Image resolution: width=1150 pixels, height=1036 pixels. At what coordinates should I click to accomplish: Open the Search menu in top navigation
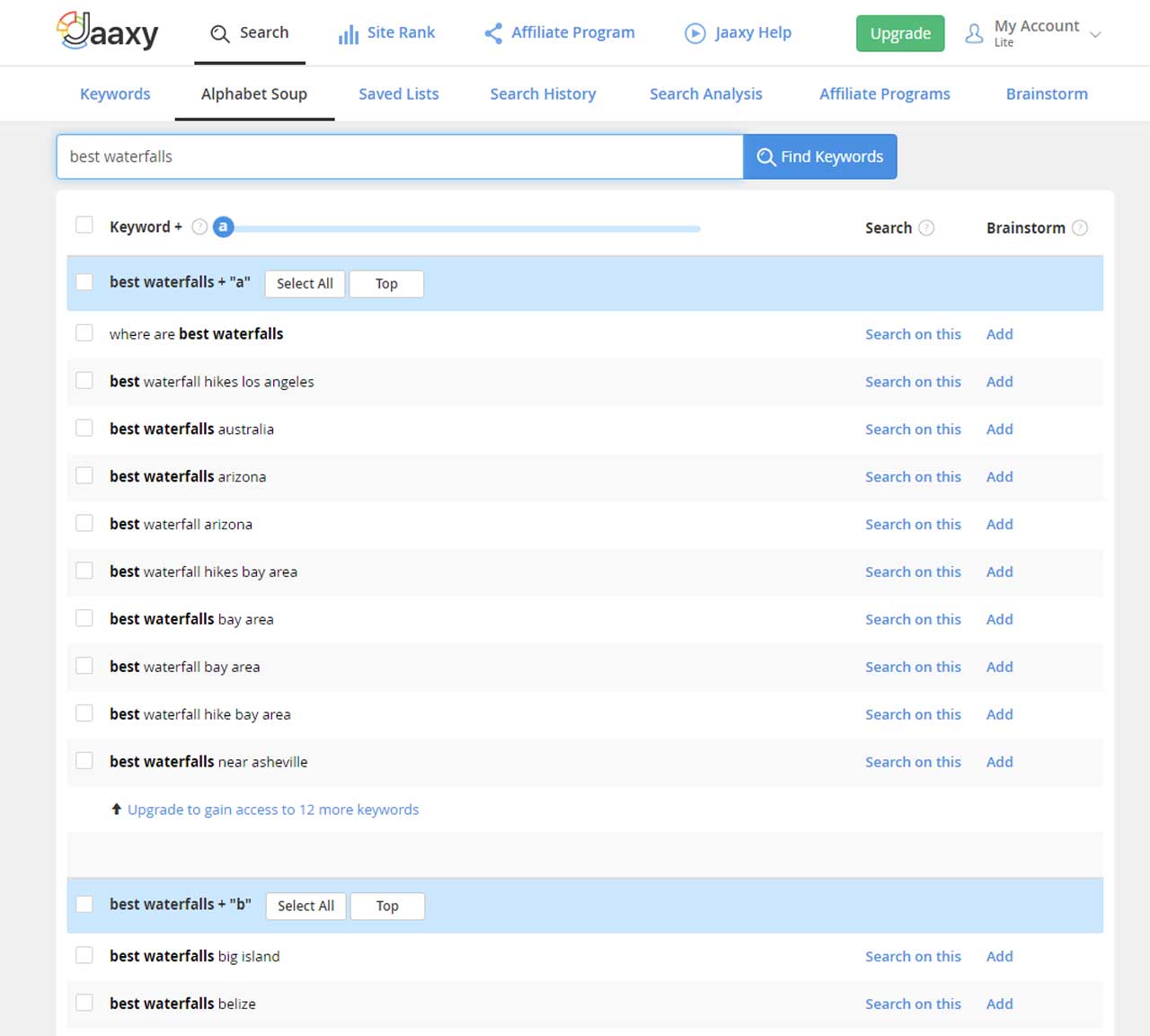pyautogui.click(x=250, y=33)
